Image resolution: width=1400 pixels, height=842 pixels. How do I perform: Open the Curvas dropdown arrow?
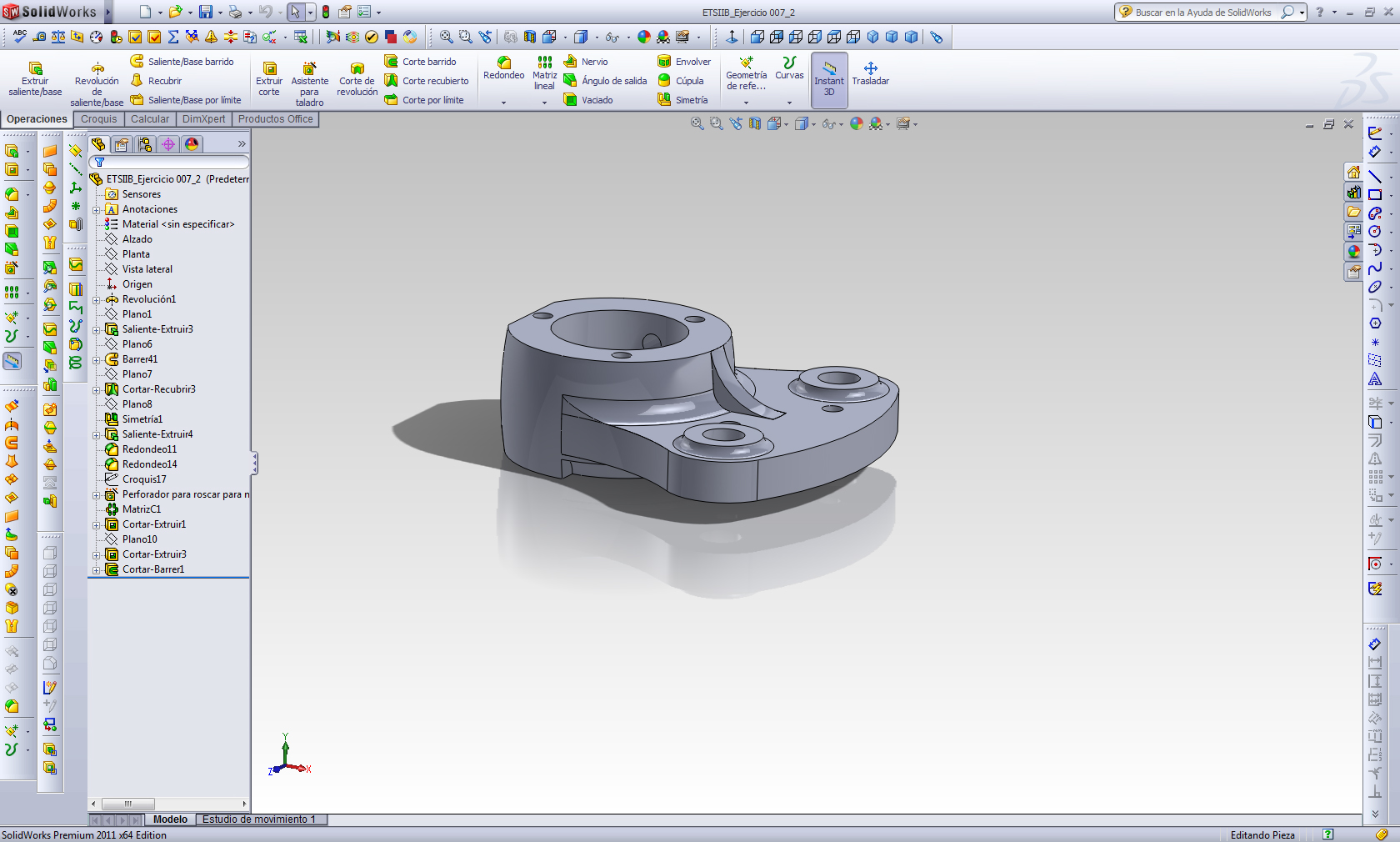click(x=789, y=103)
